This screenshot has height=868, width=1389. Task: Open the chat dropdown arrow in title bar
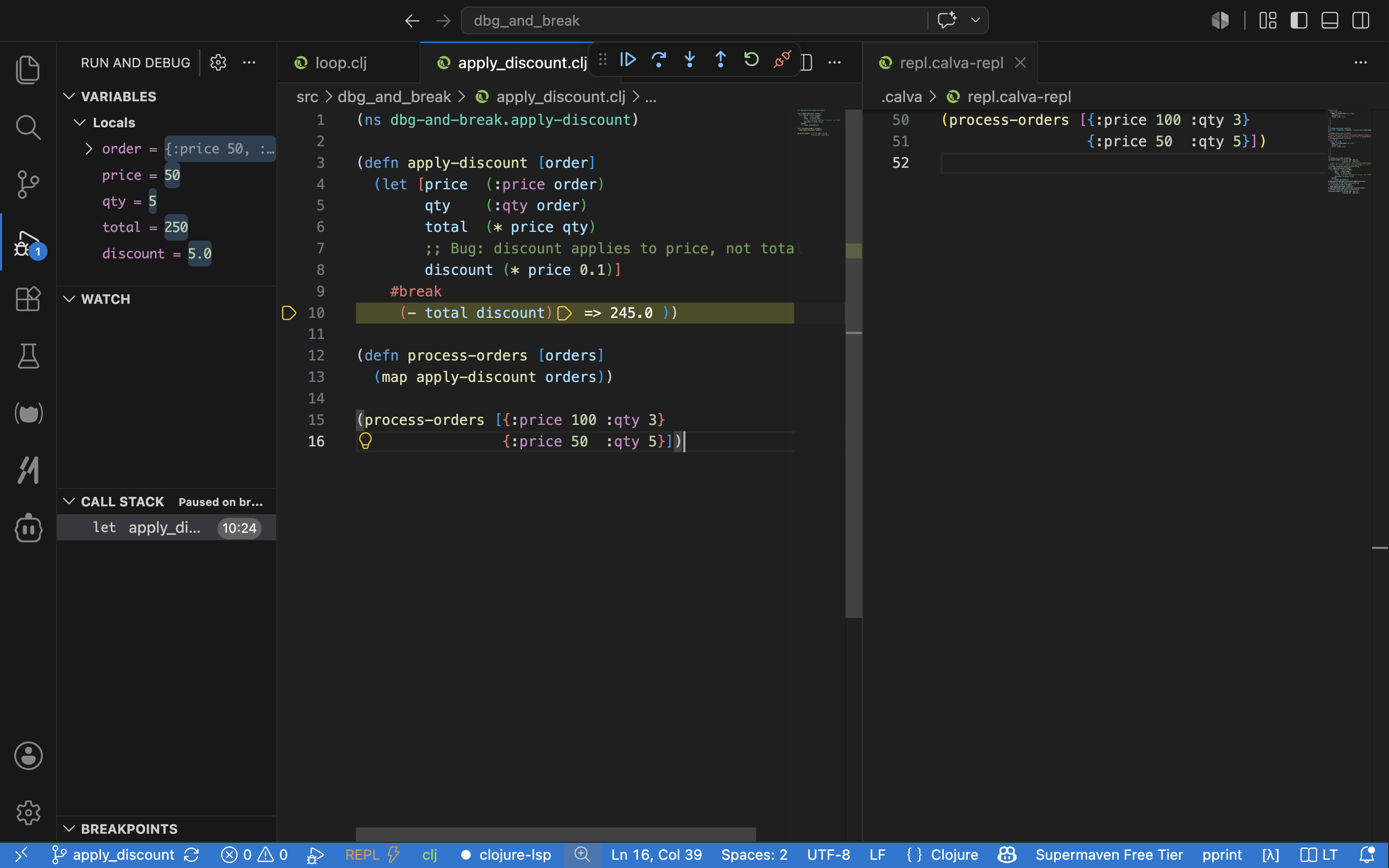(x=975, y=20)
